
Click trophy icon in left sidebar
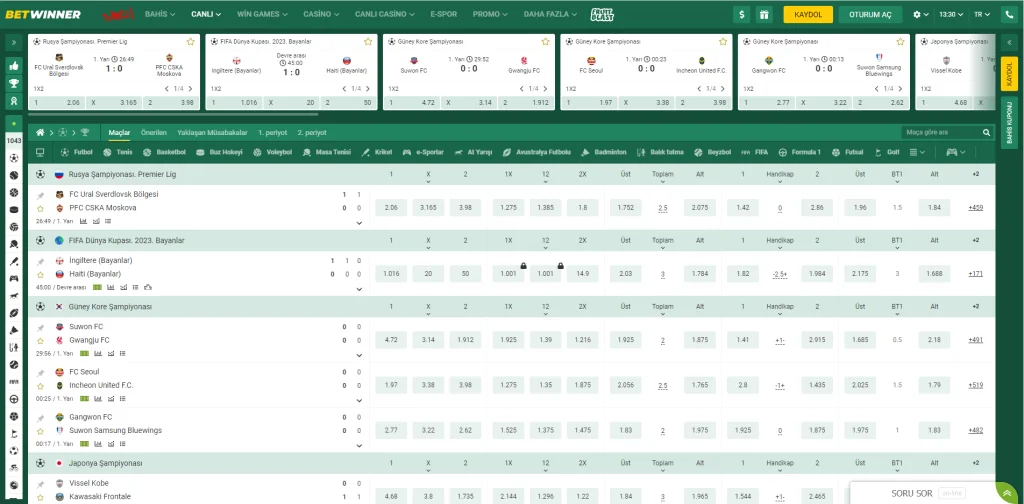[x=14, y=84]
